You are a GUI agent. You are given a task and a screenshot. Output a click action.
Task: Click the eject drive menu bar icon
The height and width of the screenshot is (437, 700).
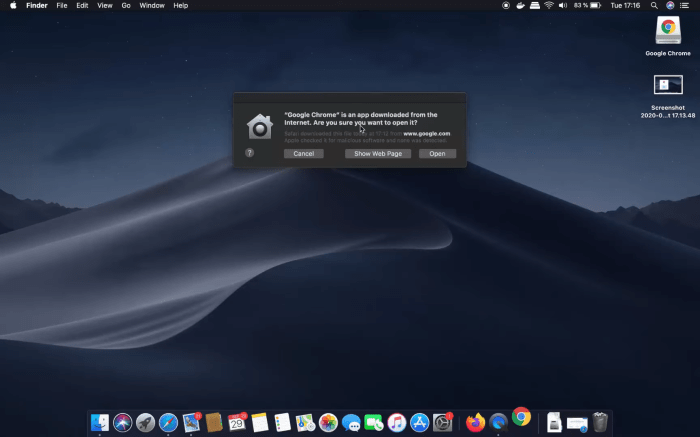(x=535, y=5)
